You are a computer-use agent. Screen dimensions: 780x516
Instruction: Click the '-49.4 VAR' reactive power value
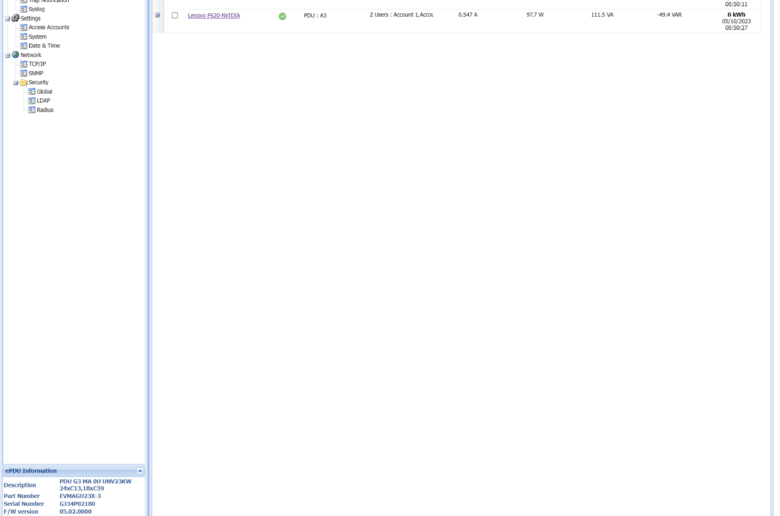point(669,15)
